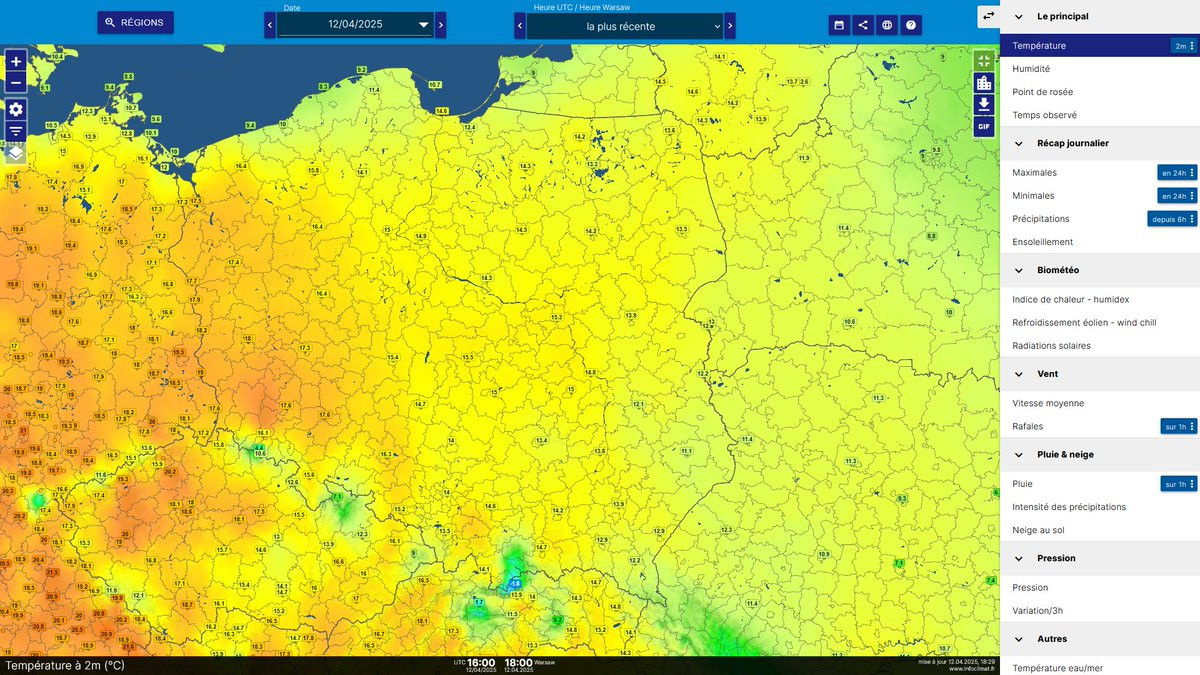The height and width of the screenshot is (675, 1200).
Task: Open 'sur 1h' option for Pluie
Action: (1179, 484)
